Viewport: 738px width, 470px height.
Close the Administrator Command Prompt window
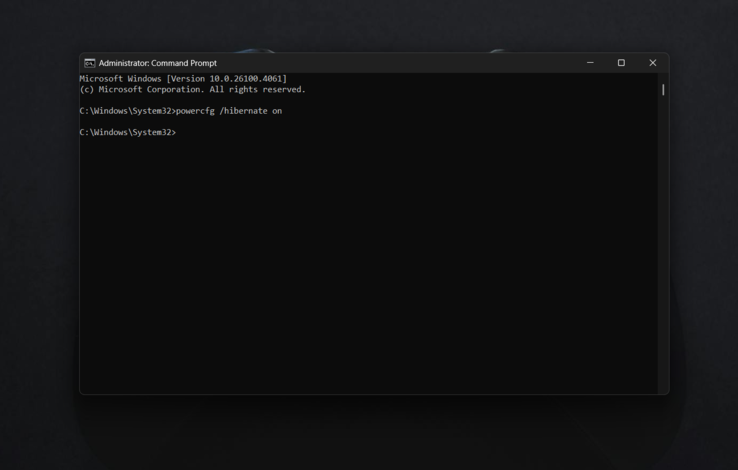[653, 63]
